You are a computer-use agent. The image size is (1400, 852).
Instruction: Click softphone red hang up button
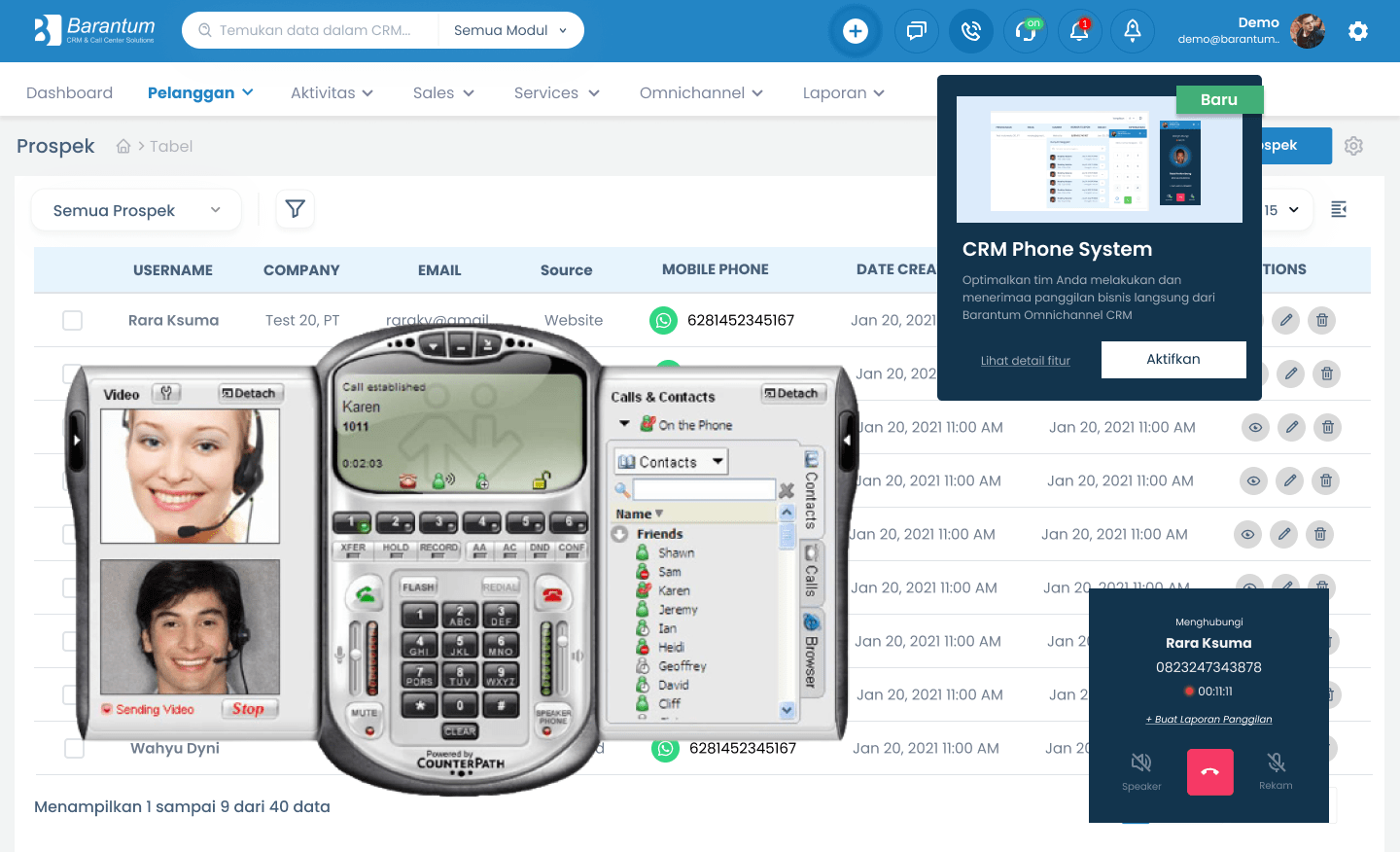[553, 594]
